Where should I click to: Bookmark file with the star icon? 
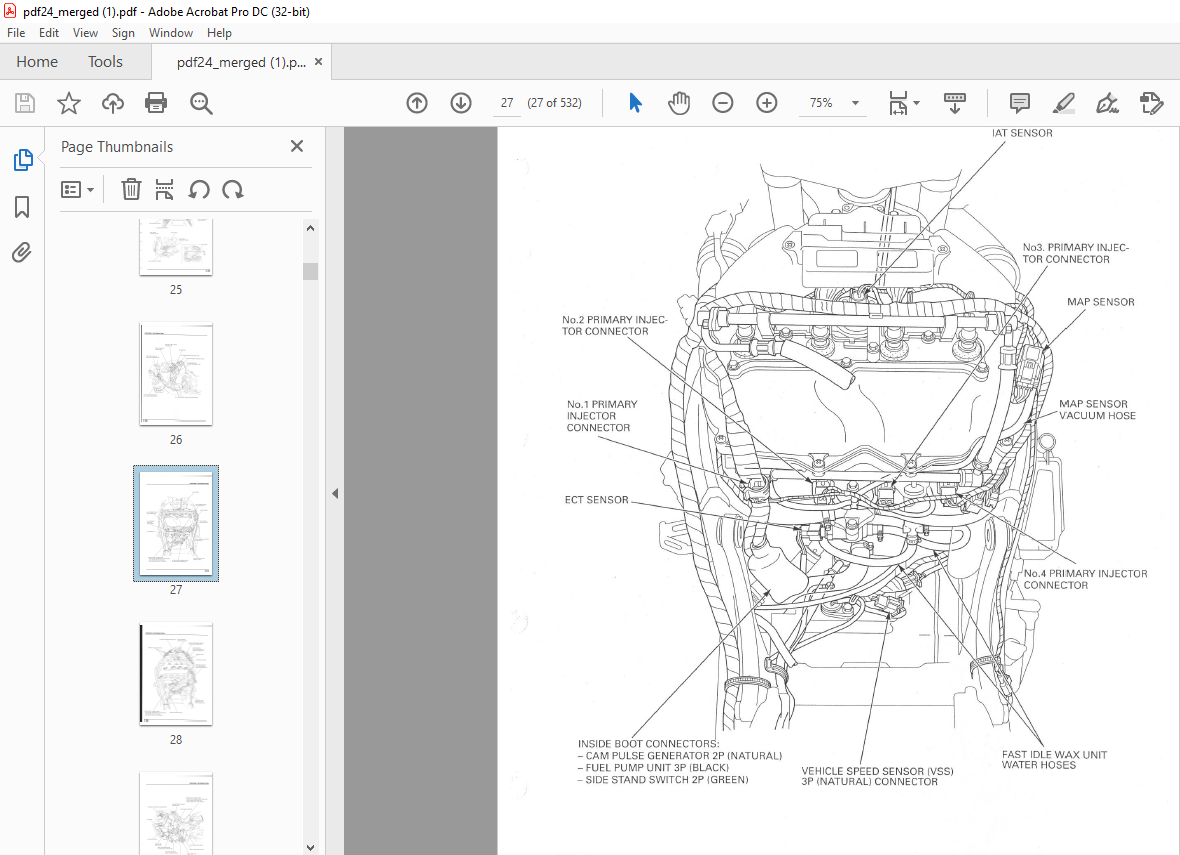click(68, 103)
